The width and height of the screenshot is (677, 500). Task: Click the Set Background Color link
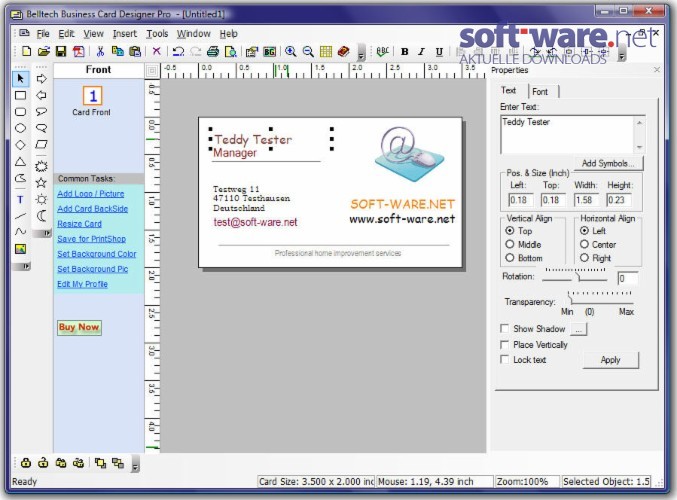pos(97,254)
